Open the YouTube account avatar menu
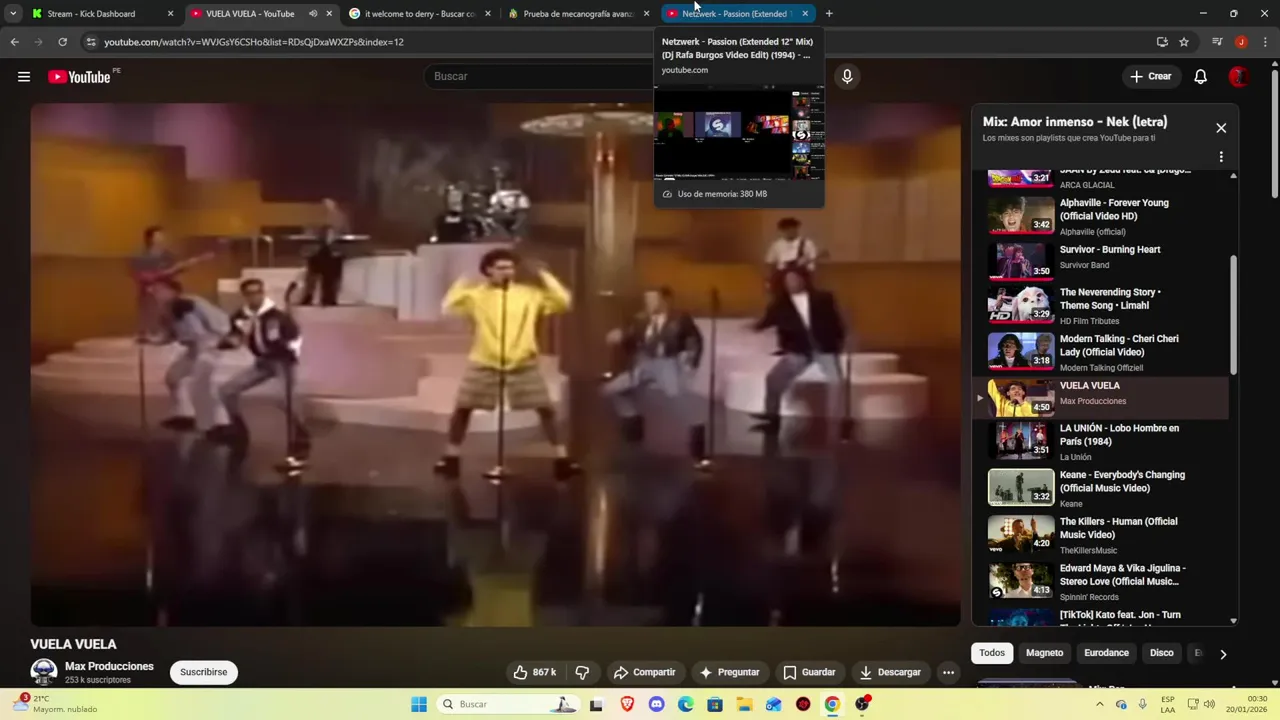 [x=1238, y=76]
